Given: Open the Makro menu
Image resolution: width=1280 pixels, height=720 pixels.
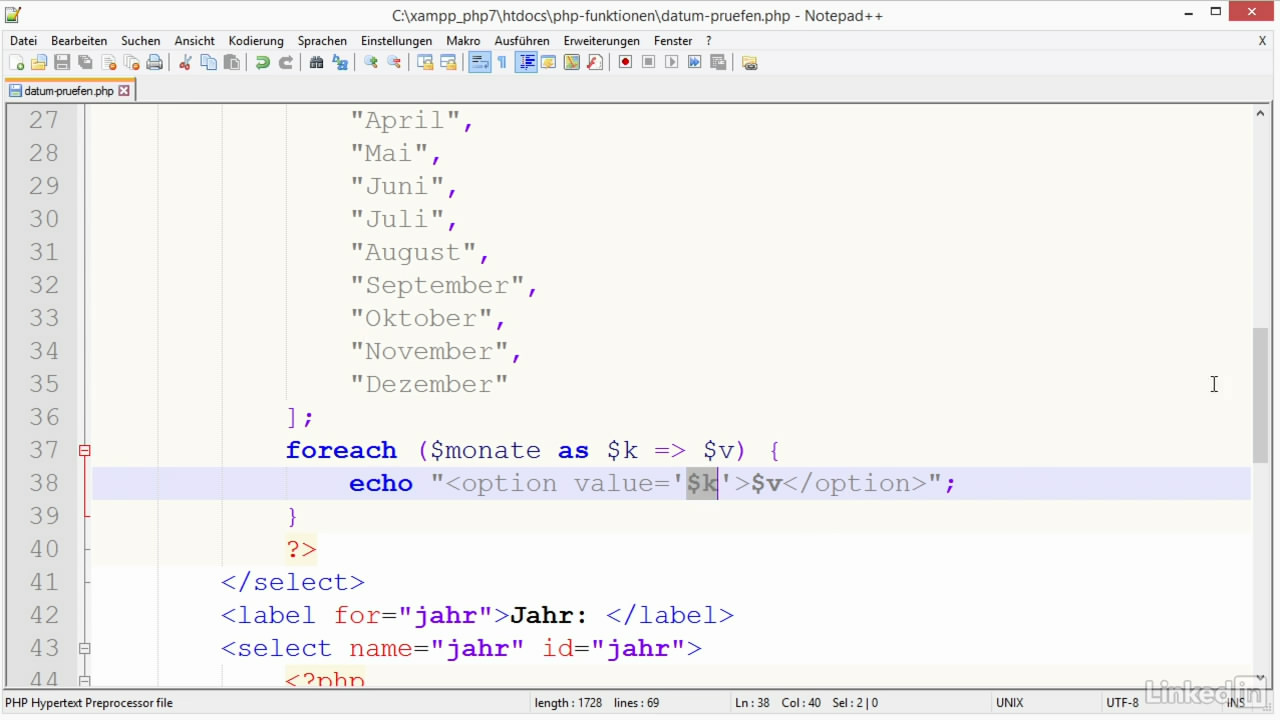Looking at the screenshot, I should coord(463,41).
